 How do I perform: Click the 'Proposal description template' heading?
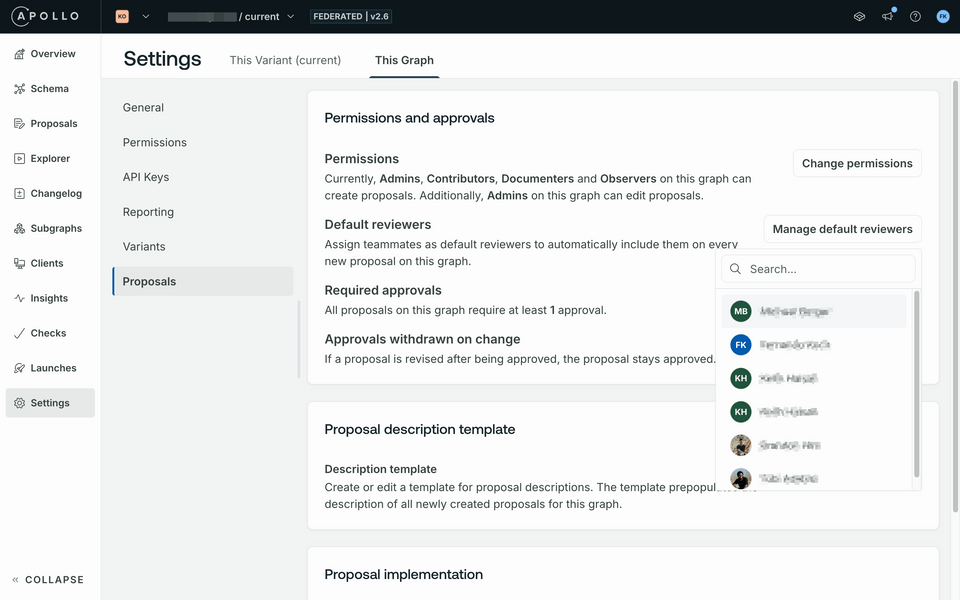coord(420,430)
